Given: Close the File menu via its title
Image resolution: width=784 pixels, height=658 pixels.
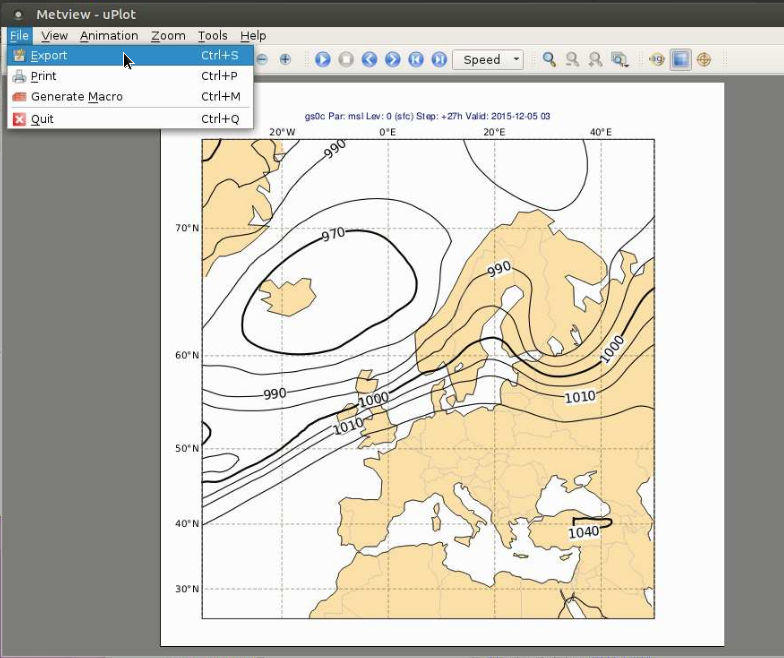Looking at the screenshot, I should coord(20,36).
